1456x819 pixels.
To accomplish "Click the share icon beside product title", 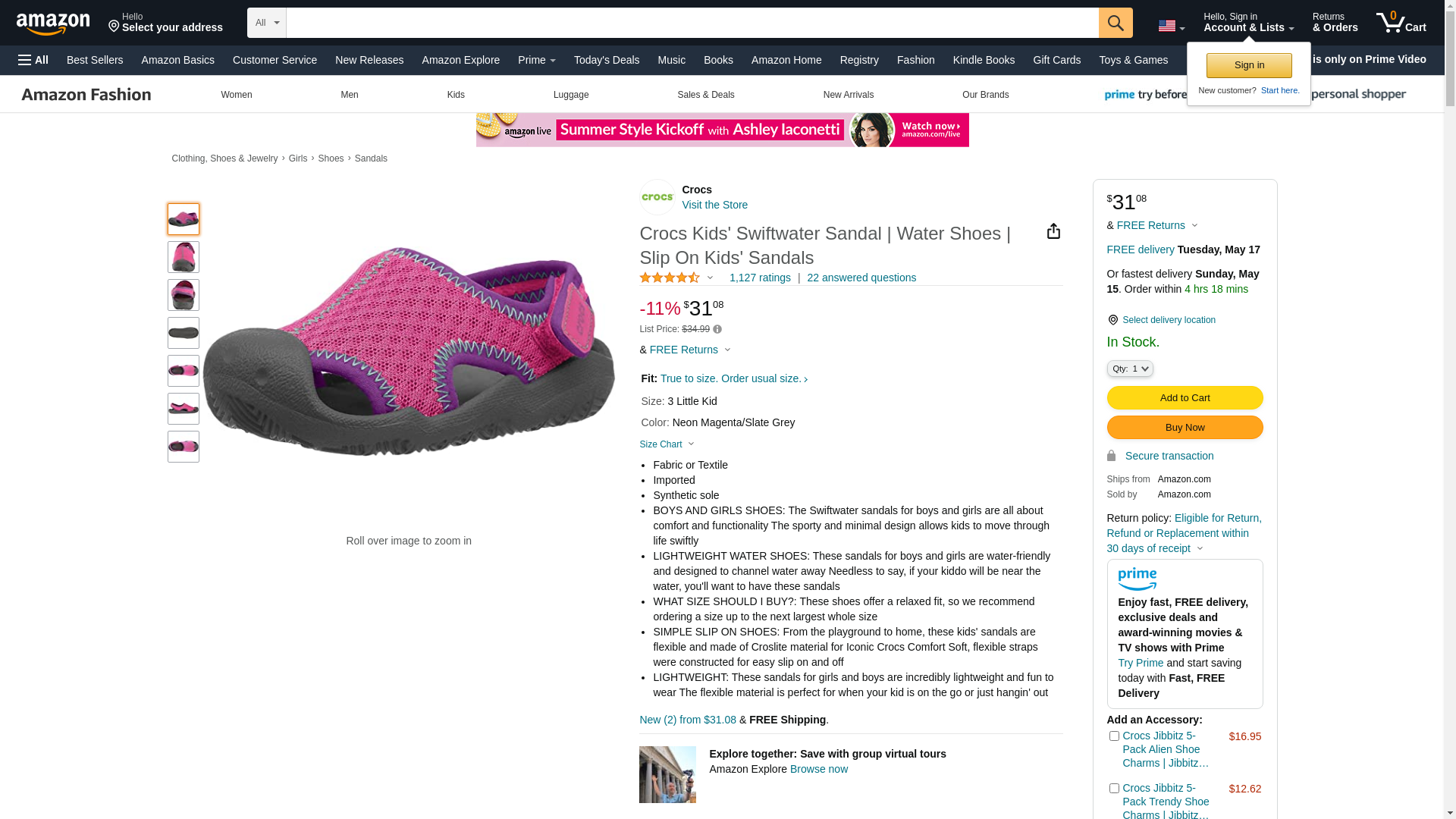I will click(1053, 231).
